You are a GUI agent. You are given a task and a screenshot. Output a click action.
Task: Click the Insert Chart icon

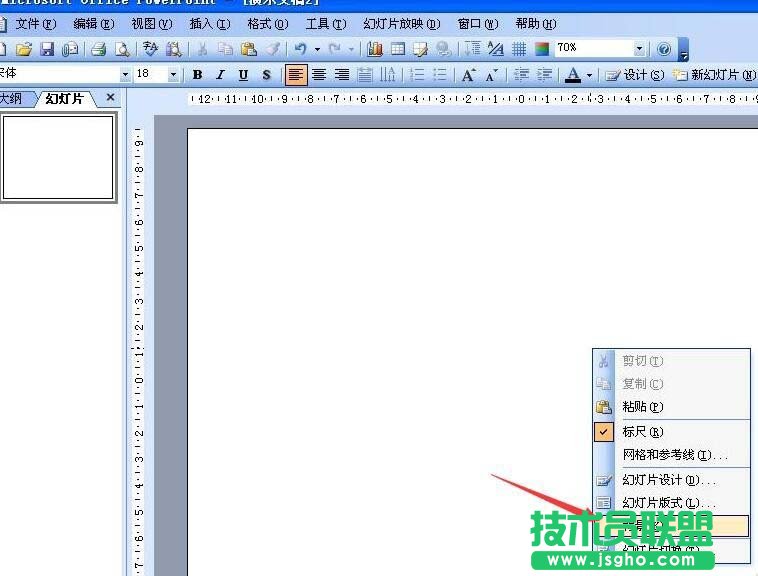[x=375, y=49]
